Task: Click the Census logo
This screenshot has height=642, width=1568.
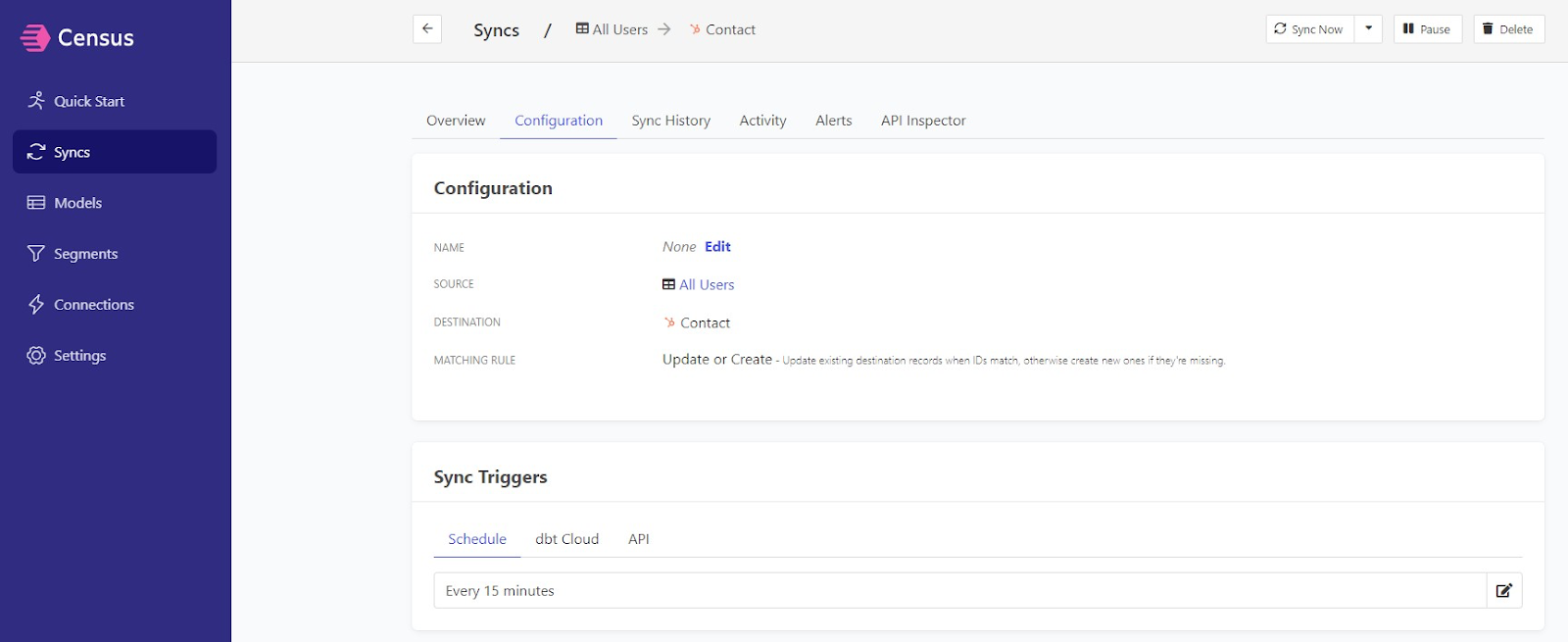Action: coord(76,38)
